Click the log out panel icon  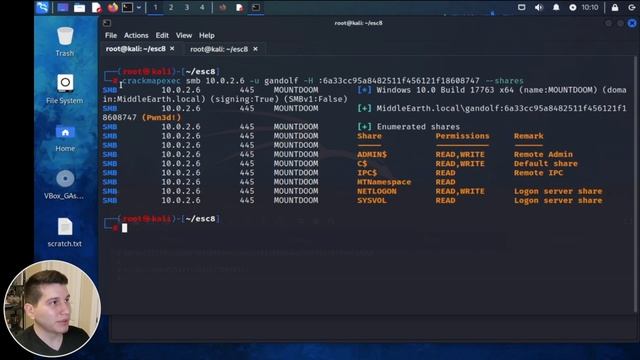pos(631,7)
